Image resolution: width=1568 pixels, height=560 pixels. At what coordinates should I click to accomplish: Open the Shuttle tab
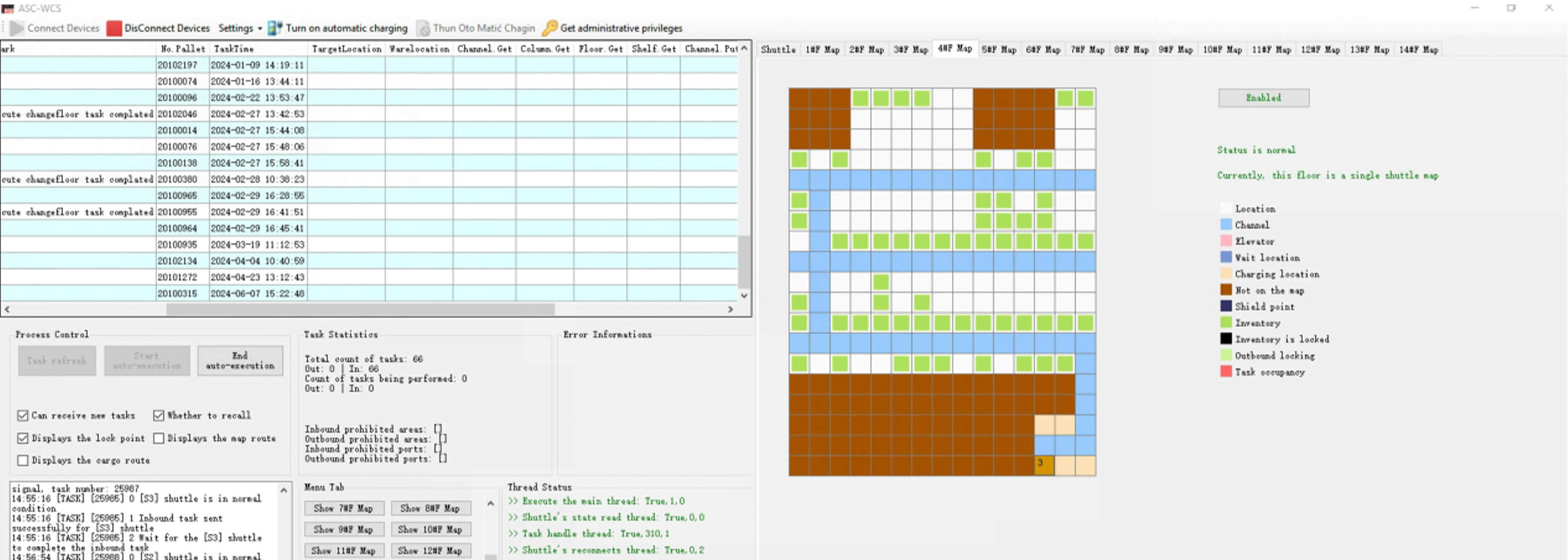coord(778,49)
